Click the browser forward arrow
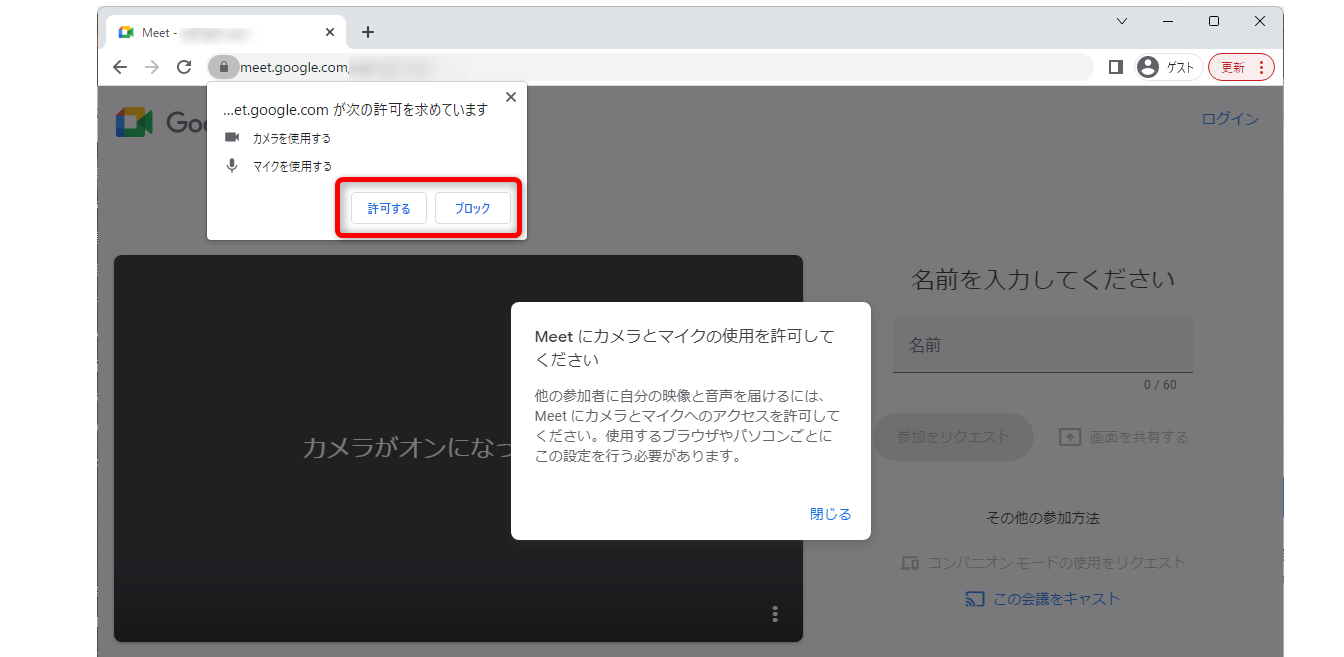 pyautogui.click(x=152, y=67)
